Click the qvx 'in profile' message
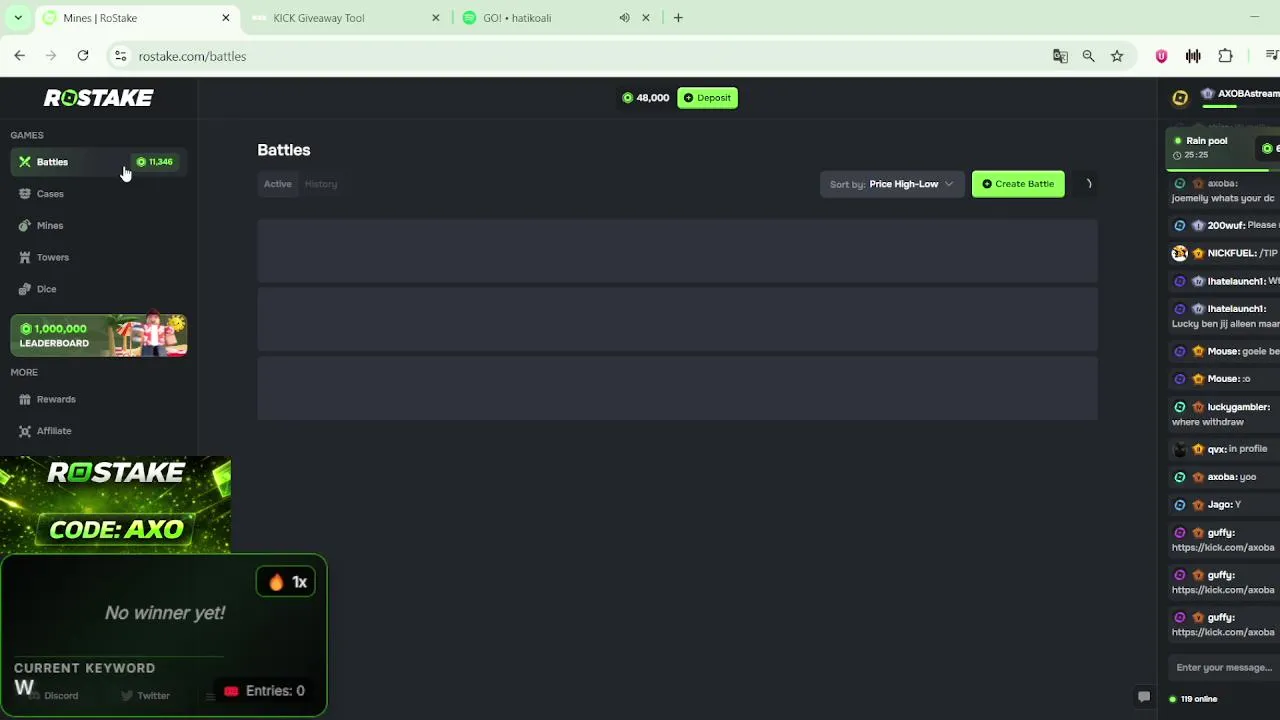The image size is (1280, 720). coord(1222,449)
